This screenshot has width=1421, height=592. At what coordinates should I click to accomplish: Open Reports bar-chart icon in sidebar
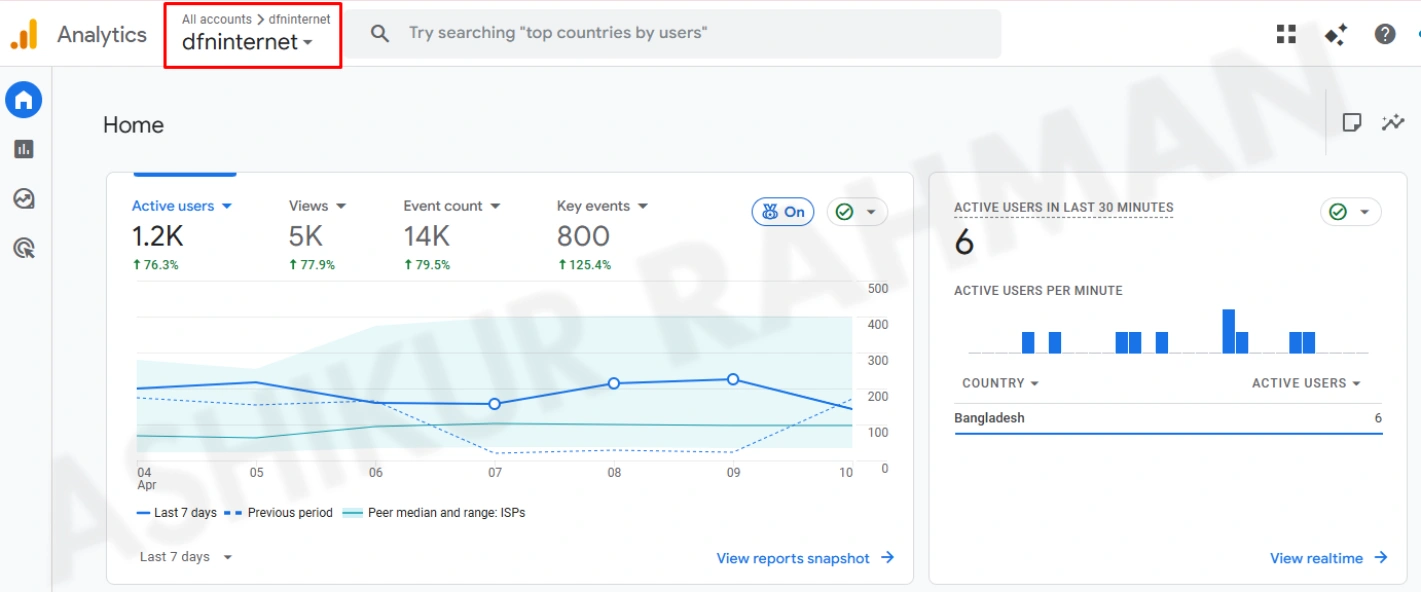[24, 149]
